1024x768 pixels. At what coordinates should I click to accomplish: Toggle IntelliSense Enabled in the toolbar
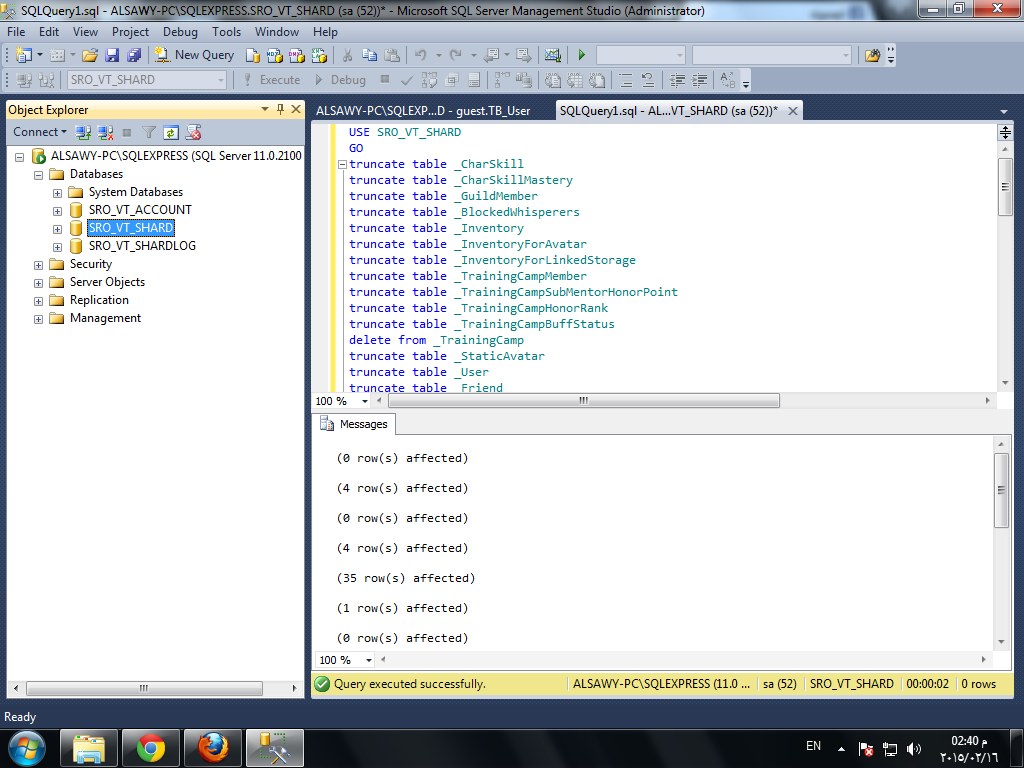[473, 80]
